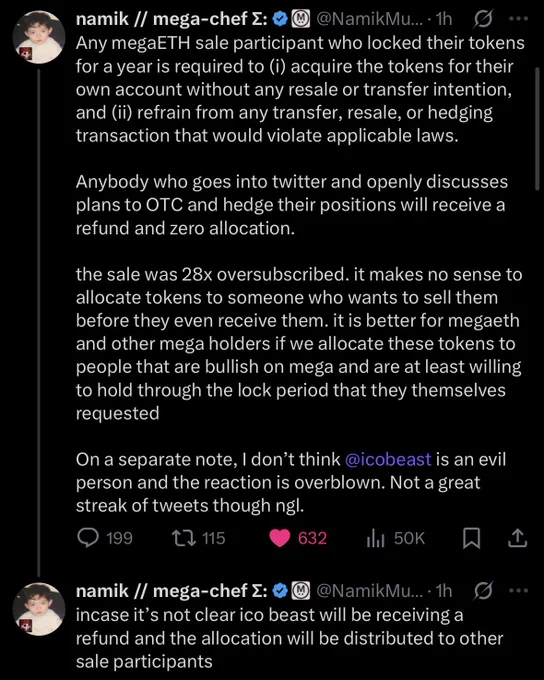Click the verified checkmark on second tweet

pyautogui.click(x=282, y=591)
